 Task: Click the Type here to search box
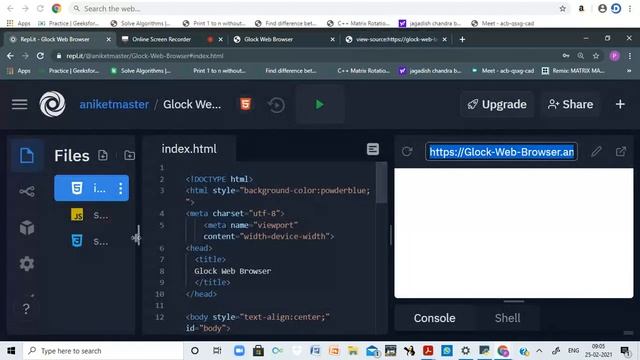[103, 351]
